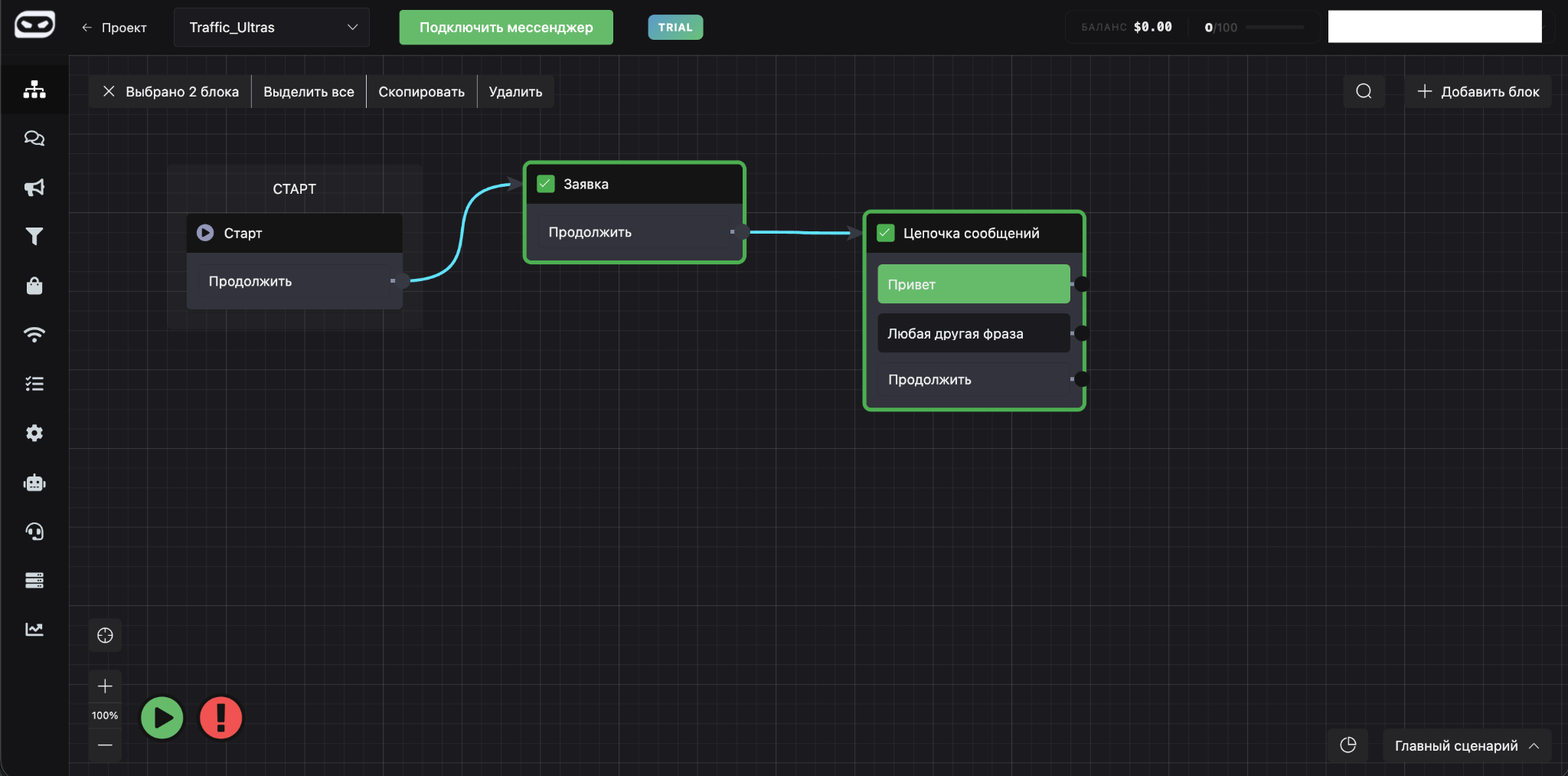Screen dimensions: 1568x776
Task: Zoom out with the minus icon
Action: [x=105, y=745]
